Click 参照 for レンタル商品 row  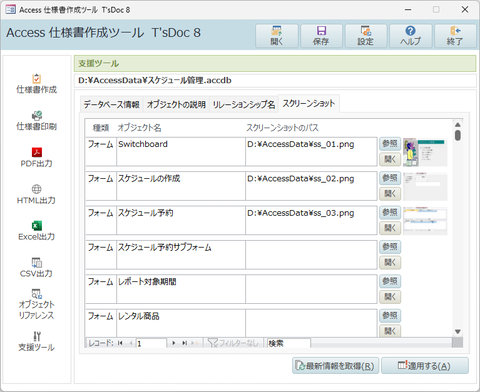(390, 316)
